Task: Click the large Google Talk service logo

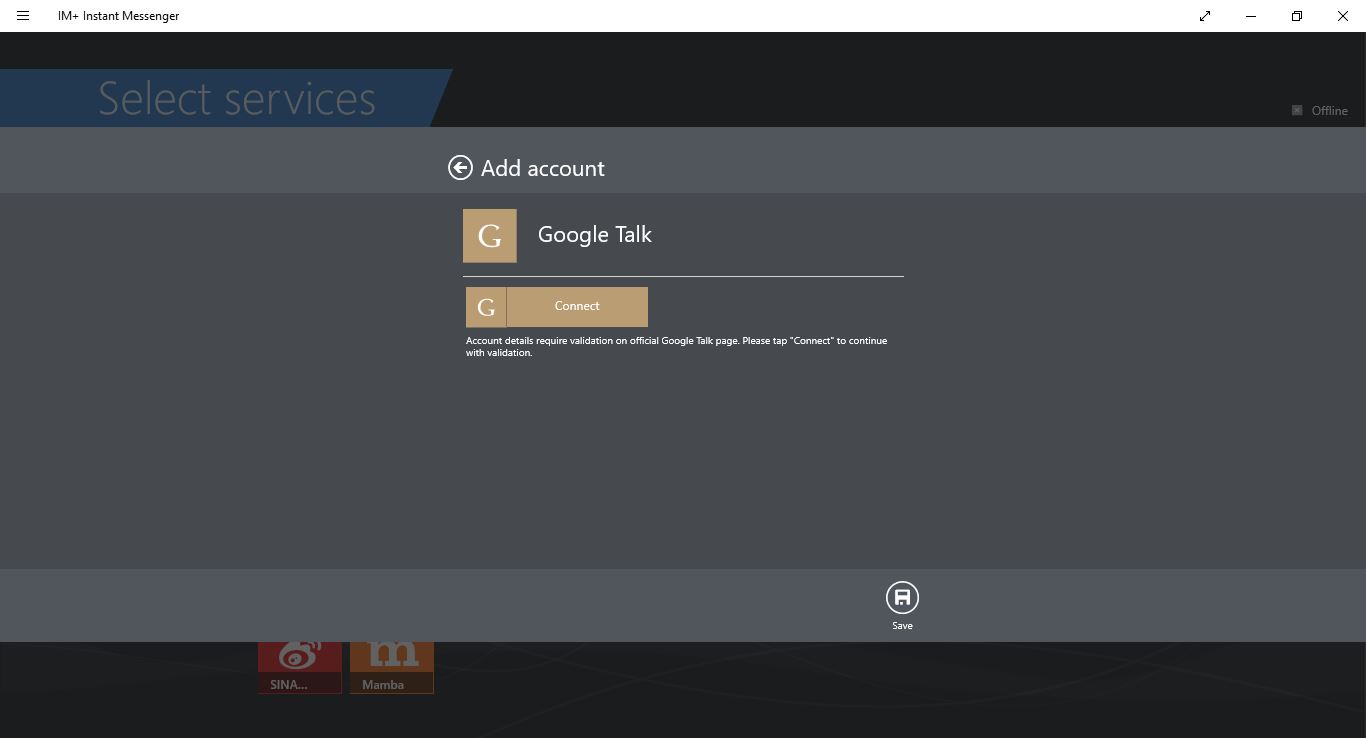Action: 490,236
